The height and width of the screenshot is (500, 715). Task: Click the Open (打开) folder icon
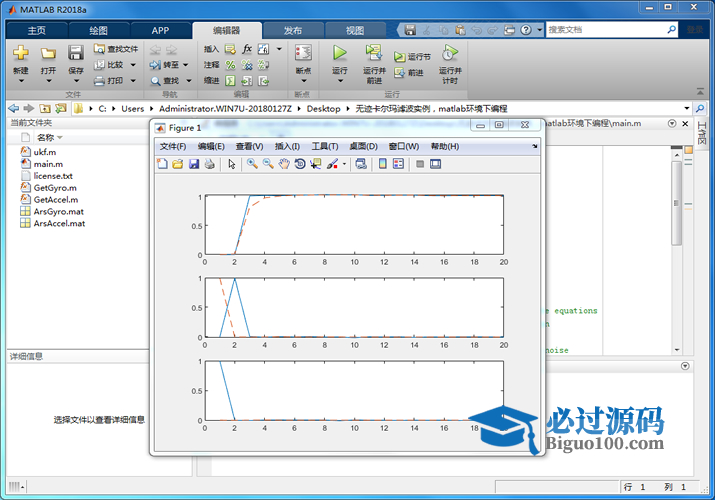click(48, 53)
